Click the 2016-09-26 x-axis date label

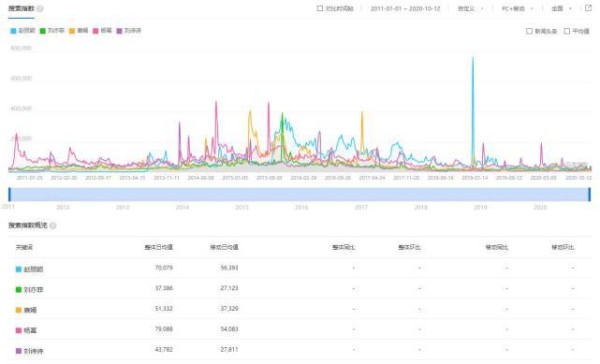click(338, 178)
